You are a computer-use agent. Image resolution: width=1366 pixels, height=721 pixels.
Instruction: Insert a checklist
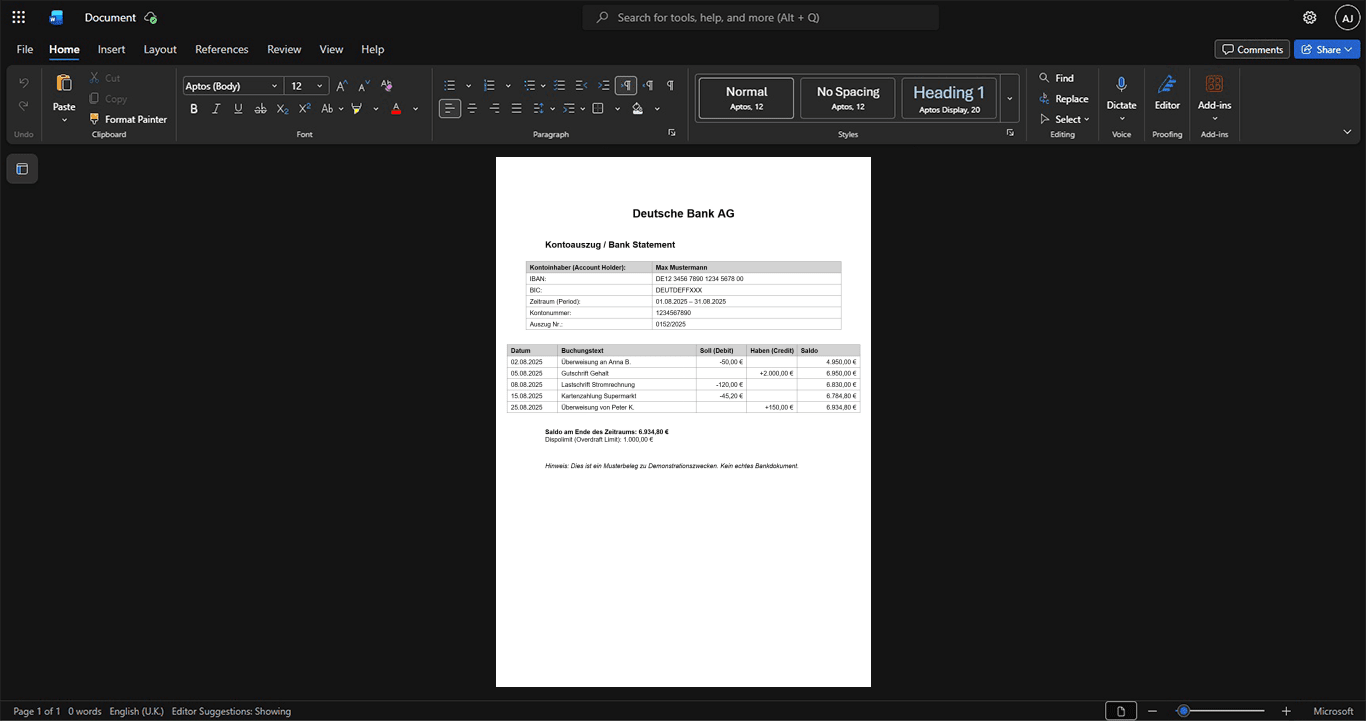tap(560, 86)
